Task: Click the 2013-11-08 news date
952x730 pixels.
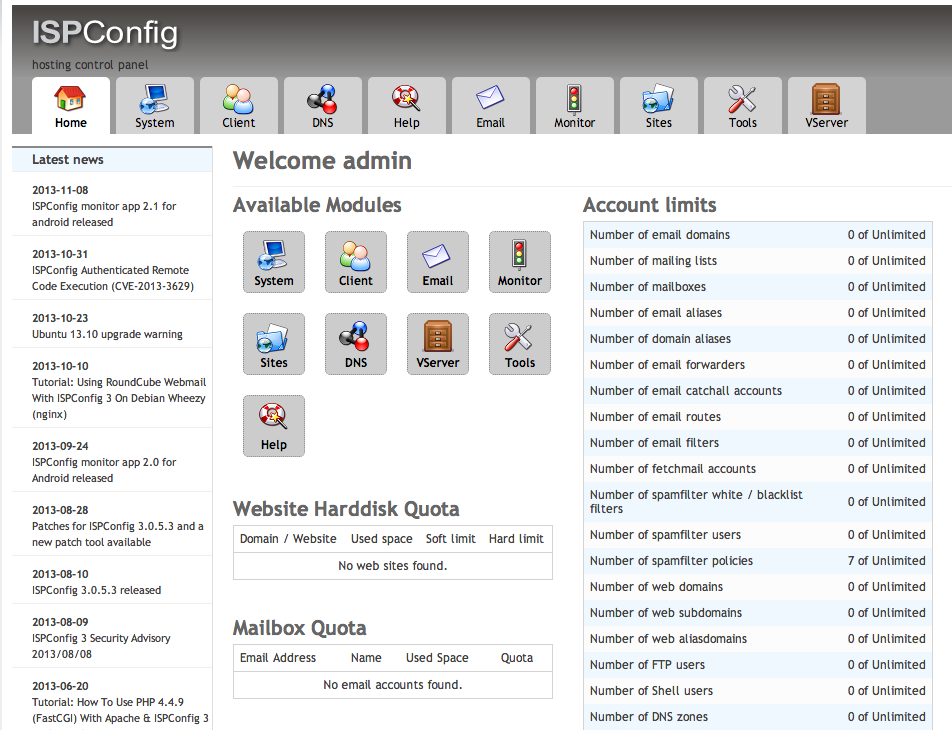Action: [x=60, y=190]
